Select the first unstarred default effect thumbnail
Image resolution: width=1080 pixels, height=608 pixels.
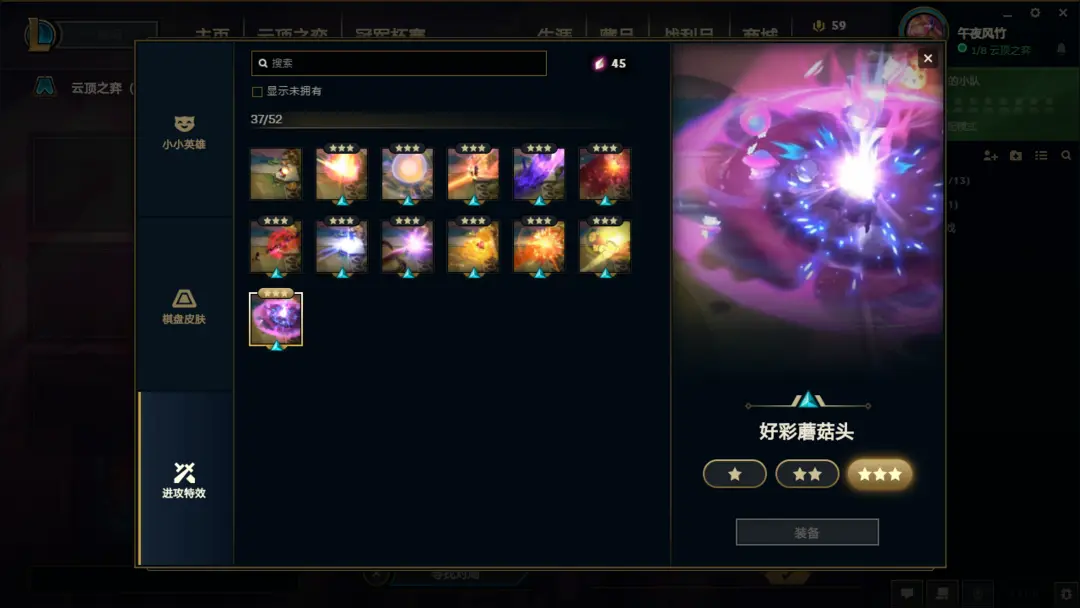(276, 174)
